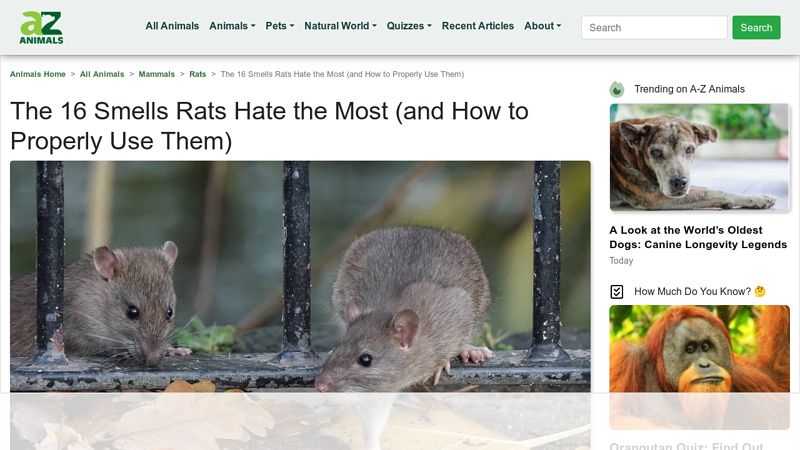
Task: Open the All Animals breadcrumb link
Action: point(102,74)
